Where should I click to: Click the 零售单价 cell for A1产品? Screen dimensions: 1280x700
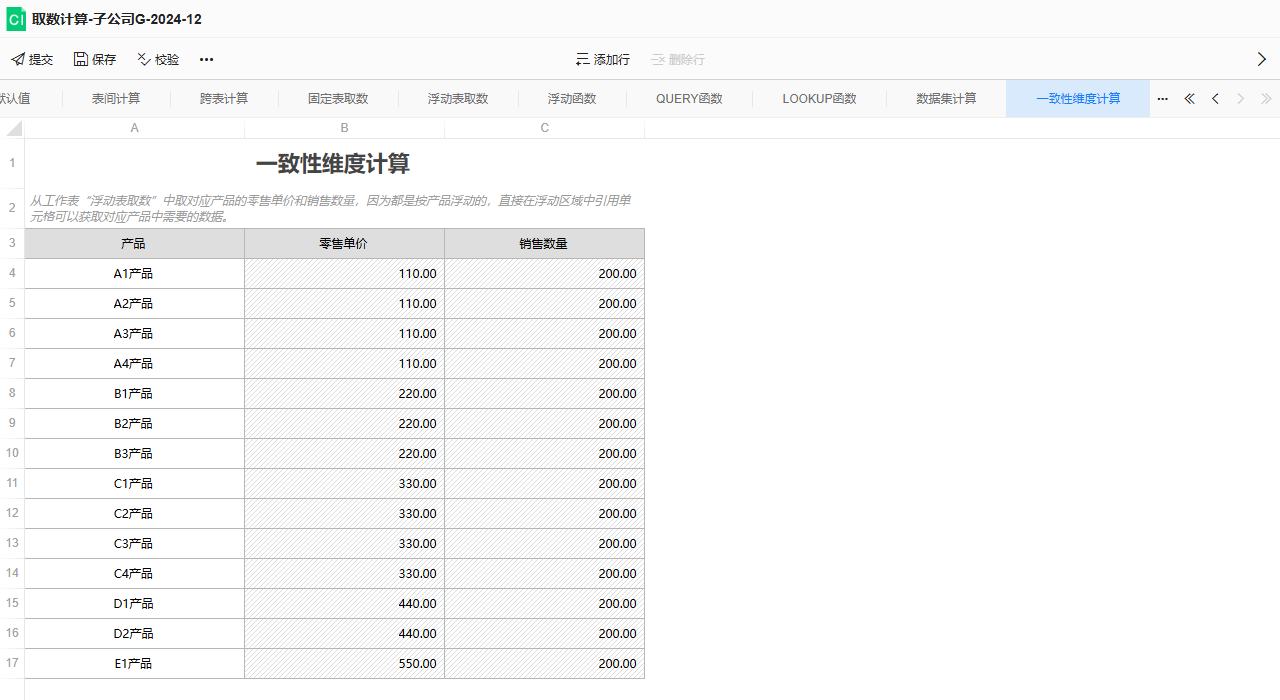[344, 274]
